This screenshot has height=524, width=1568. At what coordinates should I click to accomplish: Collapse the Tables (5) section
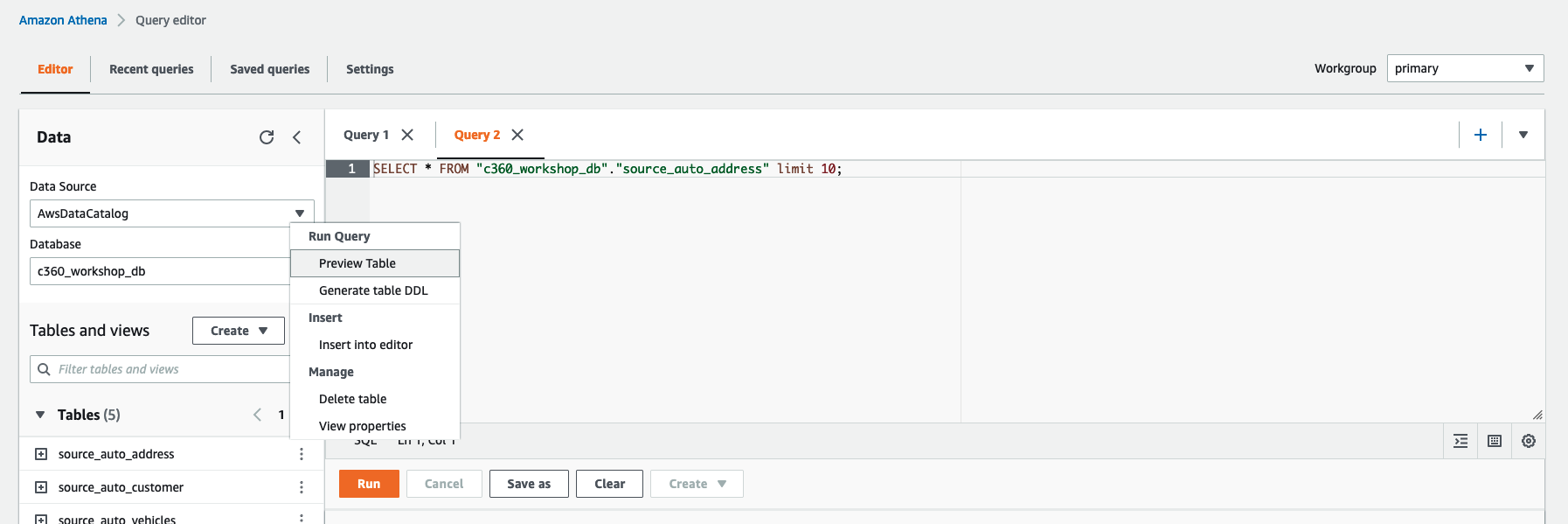coord(40,415)
